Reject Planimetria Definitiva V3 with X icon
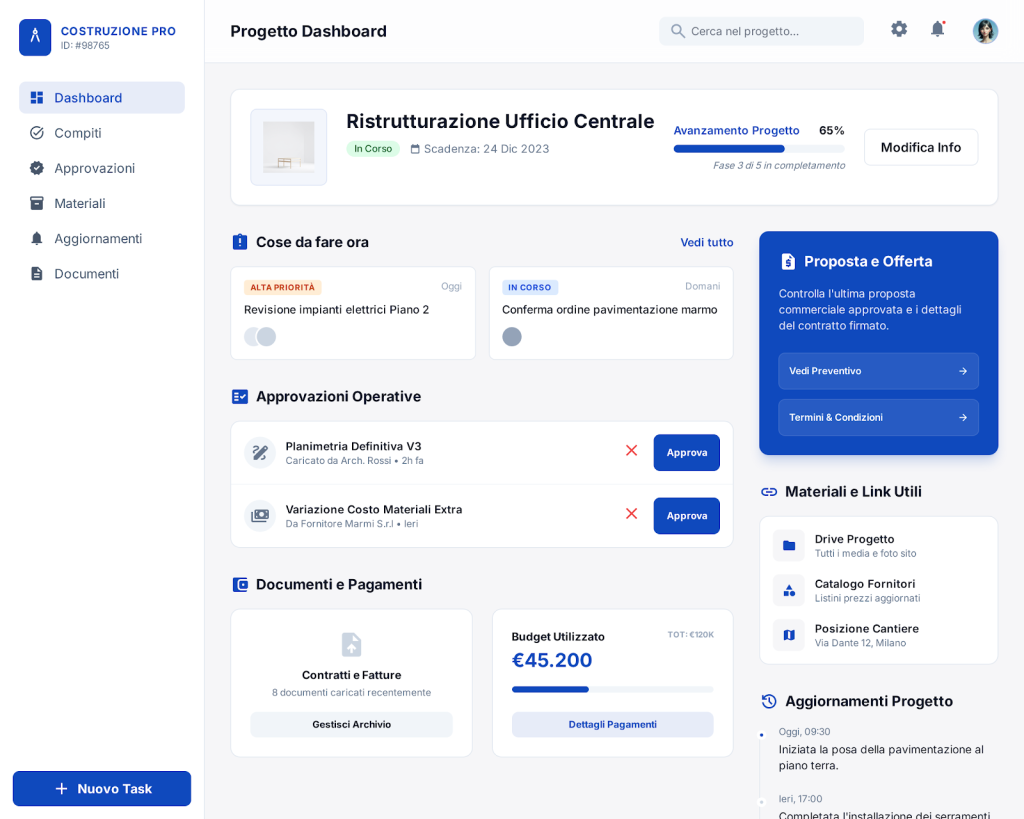 (631, 451)
